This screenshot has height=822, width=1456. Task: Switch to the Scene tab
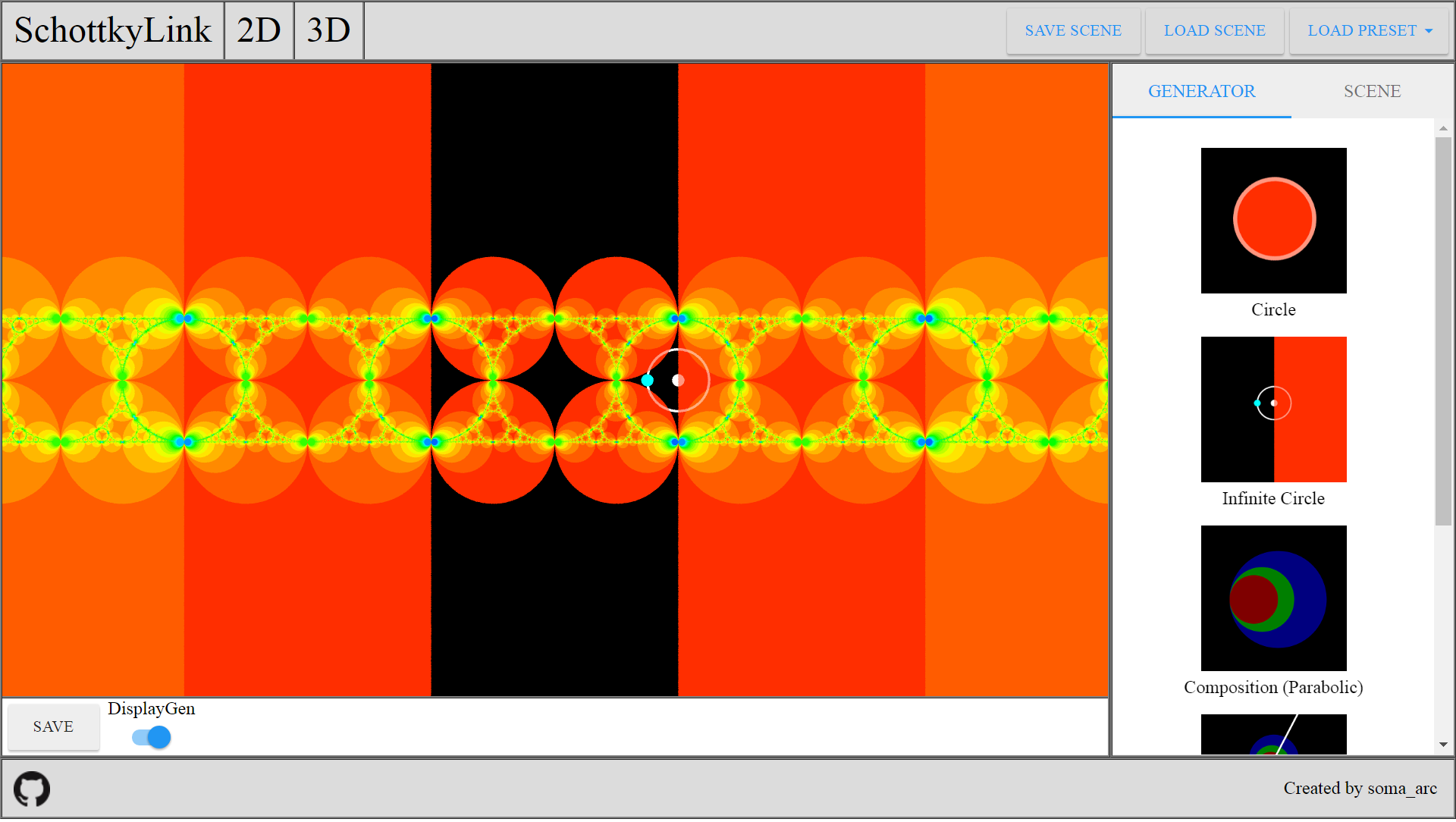click(x=1371, y=91)
